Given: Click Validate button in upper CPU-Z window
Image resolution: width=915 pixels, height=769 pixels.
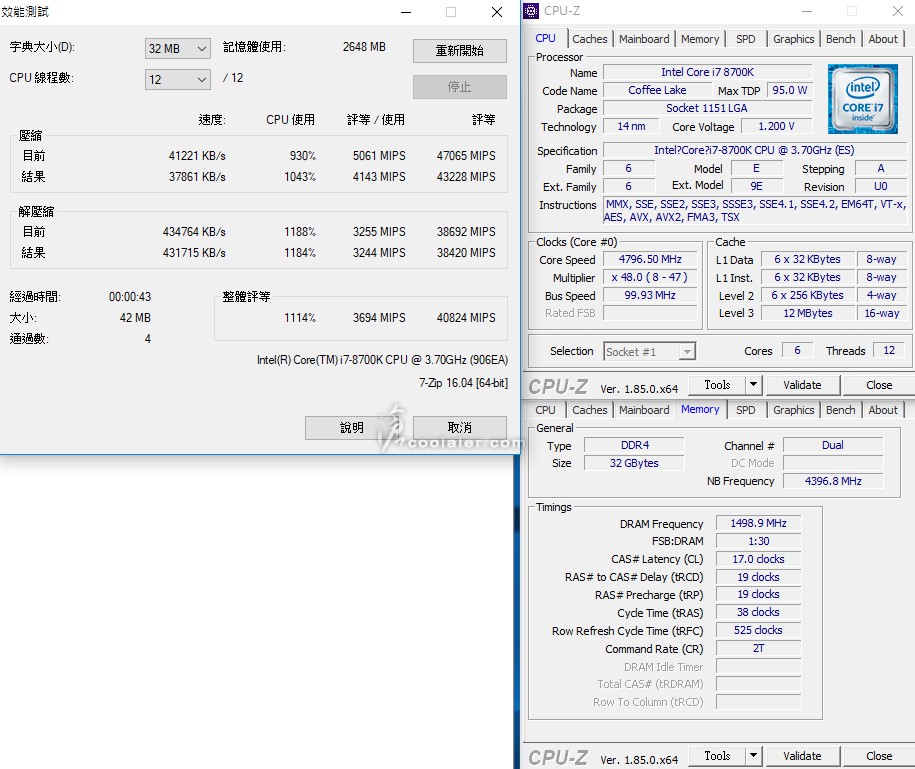Looking at the screenshot, I should [802, 385].
